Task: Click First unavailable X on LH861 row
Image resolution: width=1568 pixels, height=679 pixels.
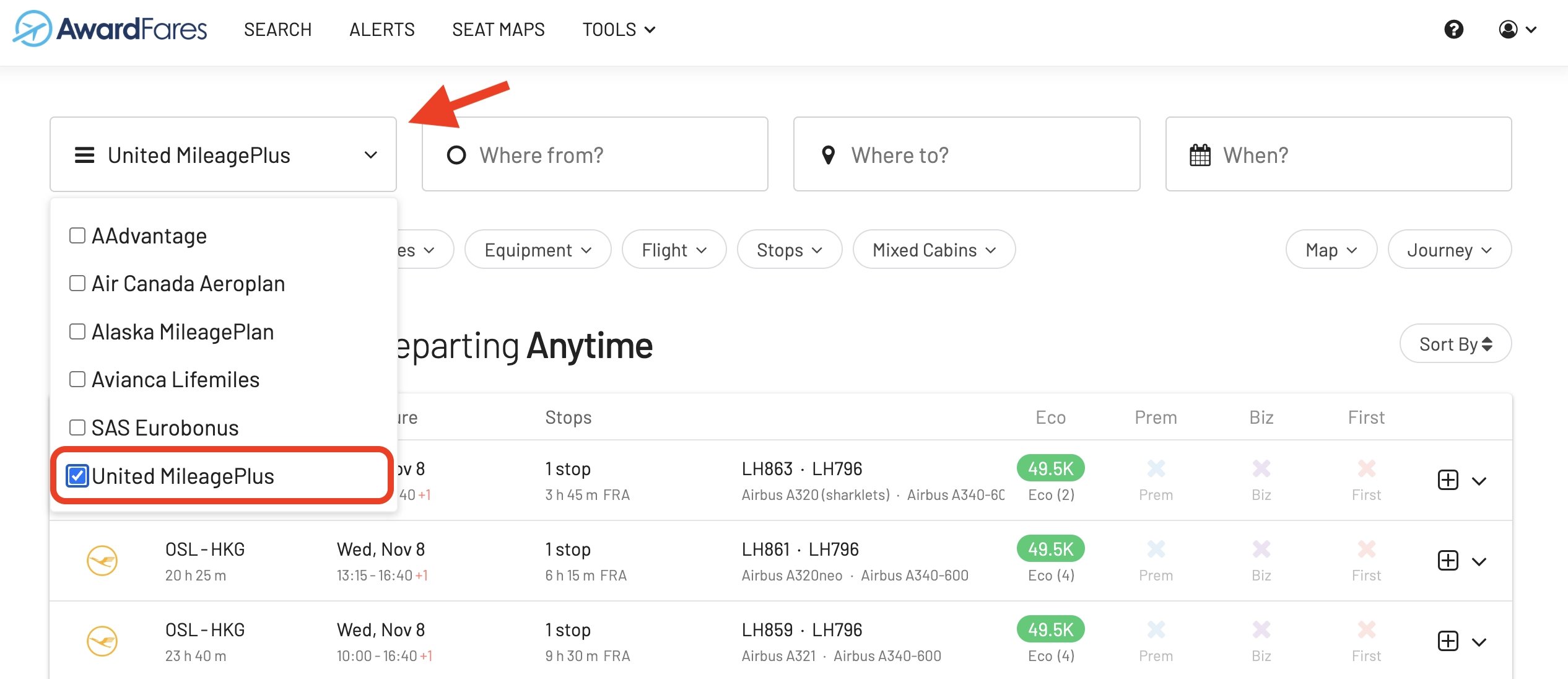Action: tap(1367, 549)
